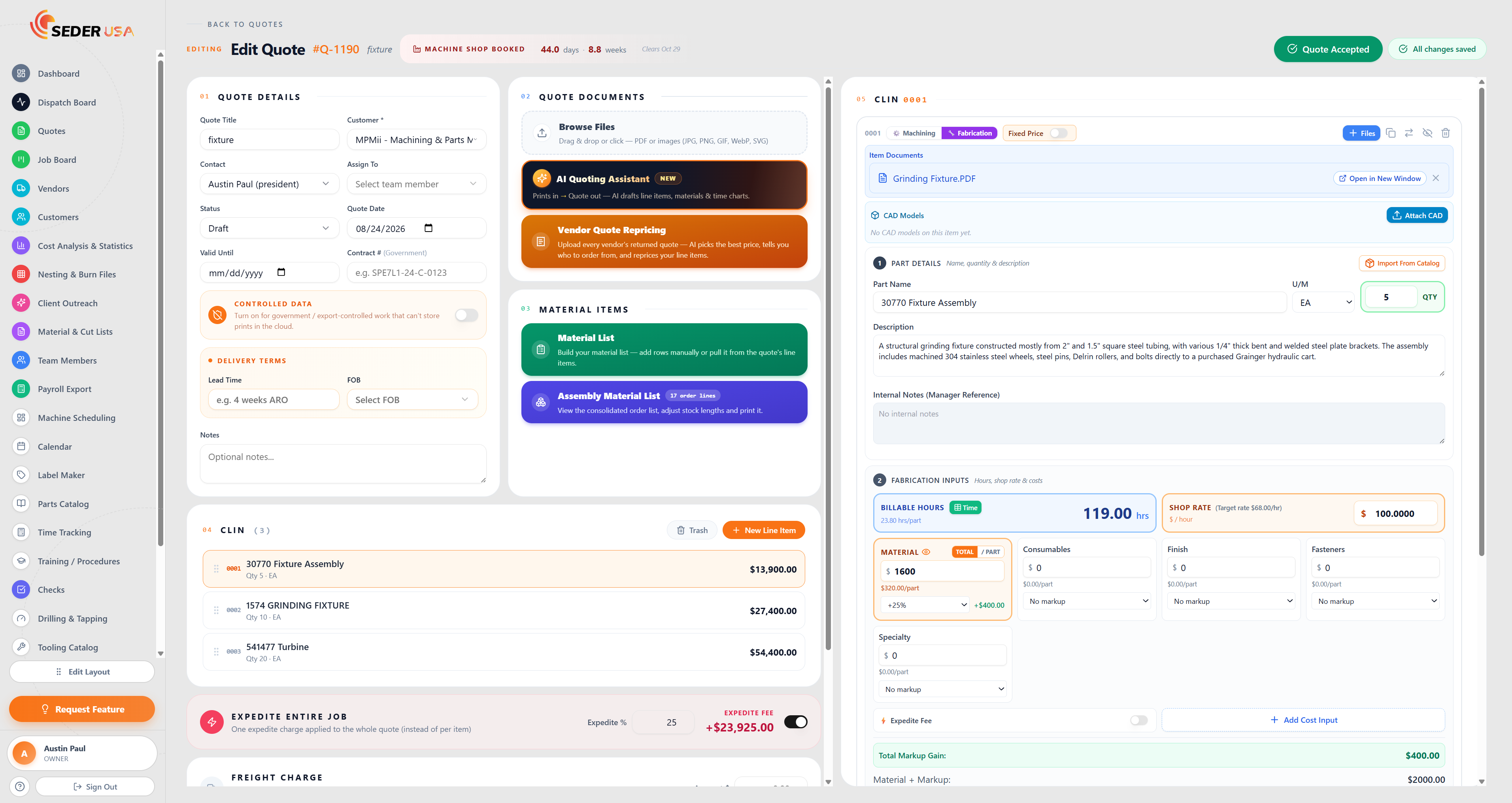Open the Quote Date calendar picker
1512x803 pixels.
[428, 228]
